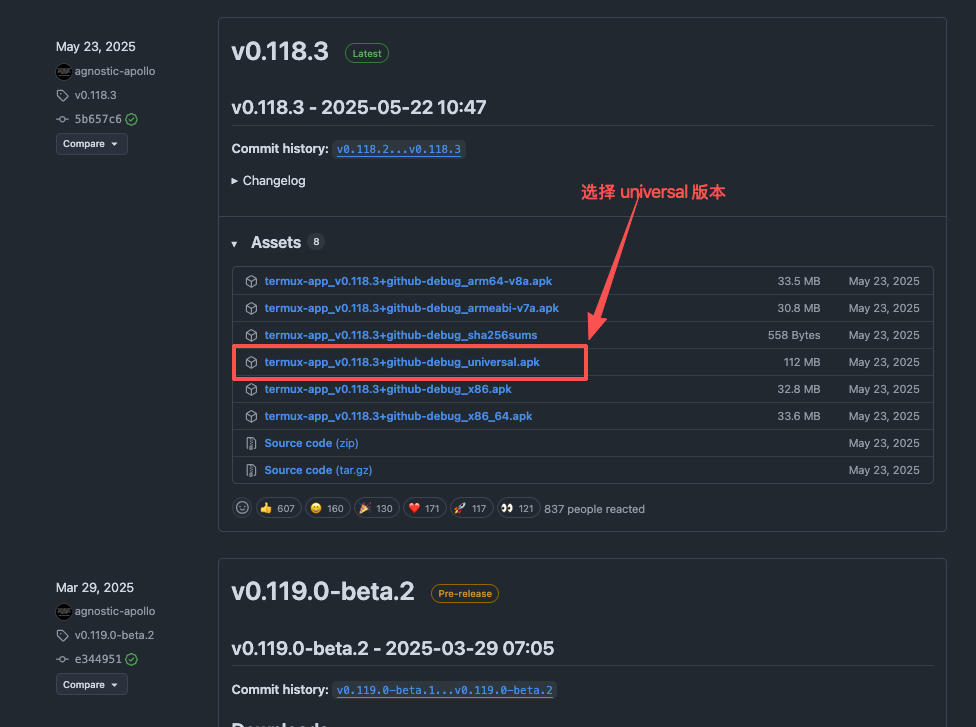The width and height of the screenshot is (976, 727).
Task: Download Source code (zip)
Action: click(311, 443)
